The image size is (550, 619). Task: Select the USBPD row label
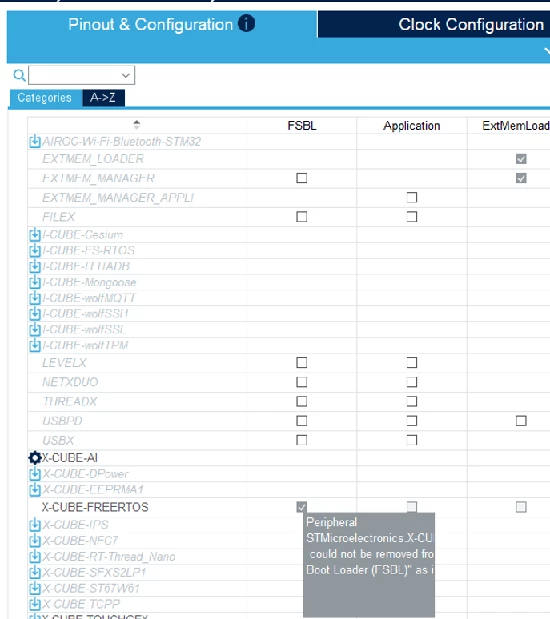click(62, 420)
